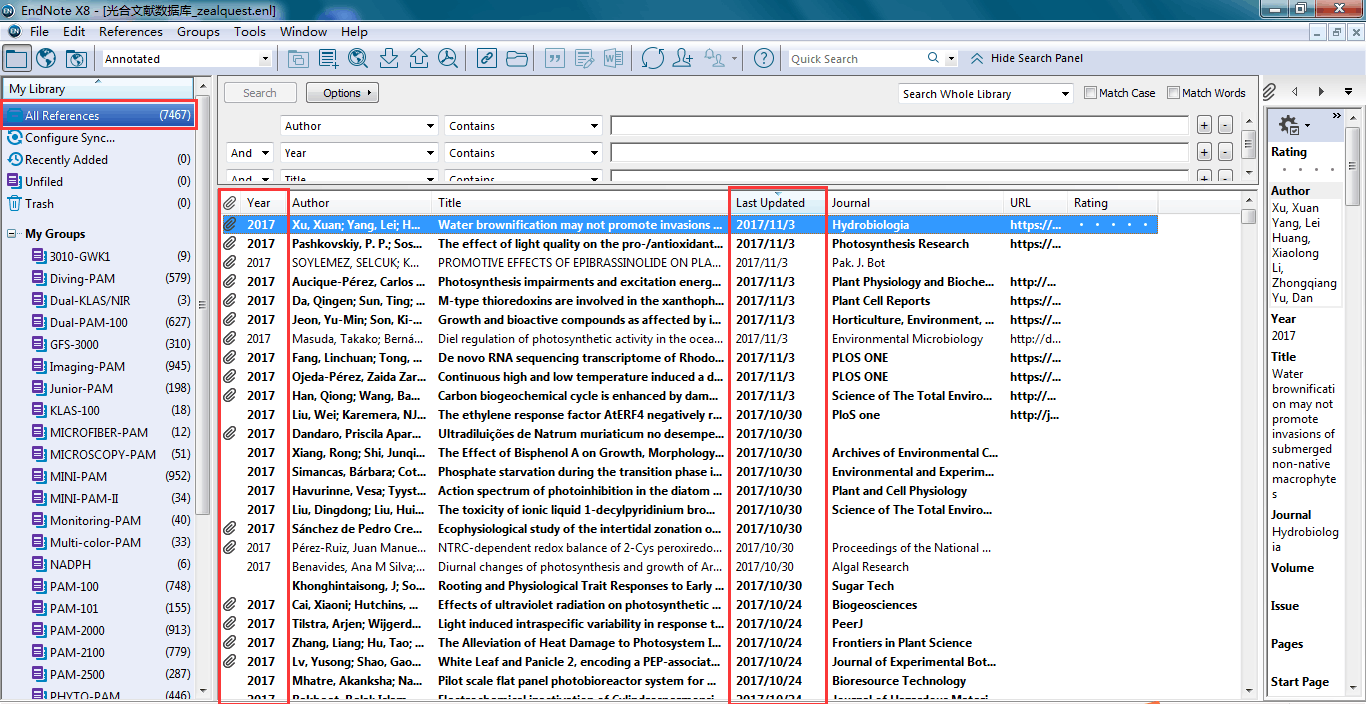Open the Find Full Text PDF icon
The height and width of the screenshot is (704, 1366).
[448, 58]
